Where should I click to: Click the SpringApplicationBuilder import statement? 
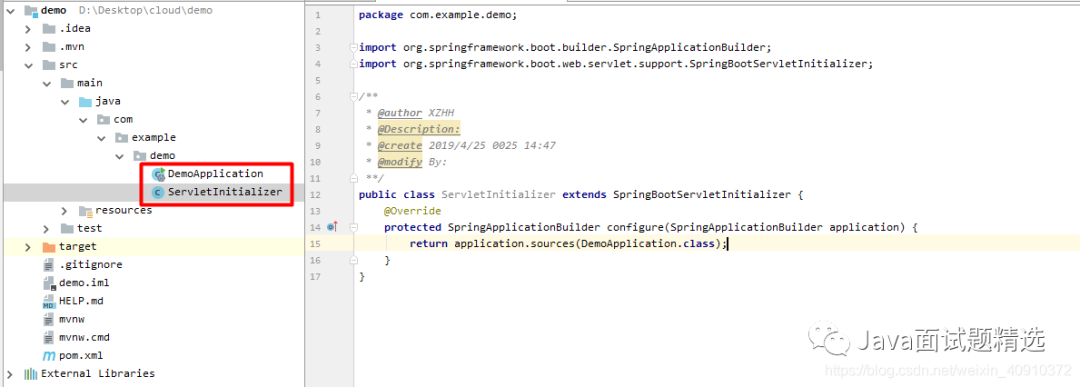click(565, 48)
